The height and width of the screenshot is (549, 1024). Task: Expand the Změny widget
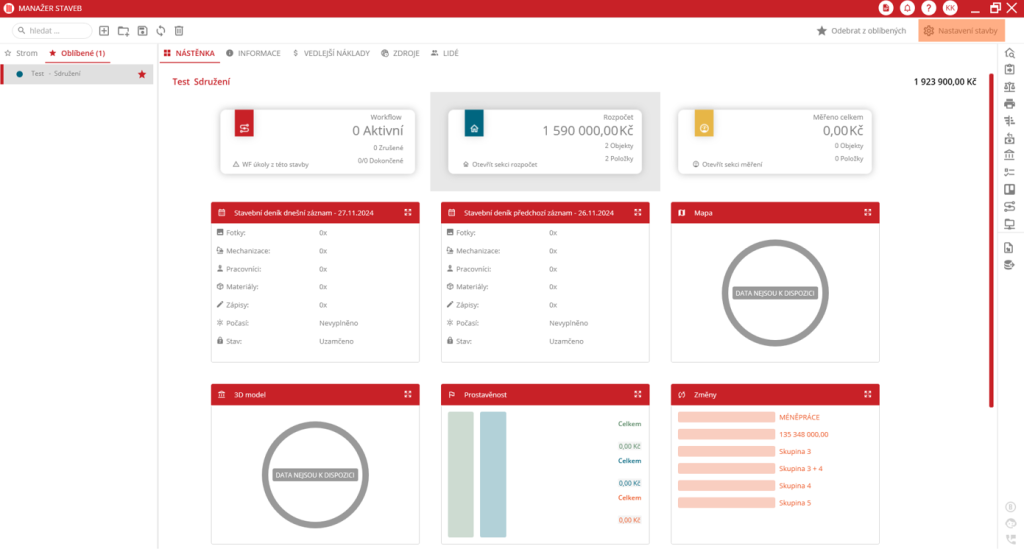[x=867, y=395]
